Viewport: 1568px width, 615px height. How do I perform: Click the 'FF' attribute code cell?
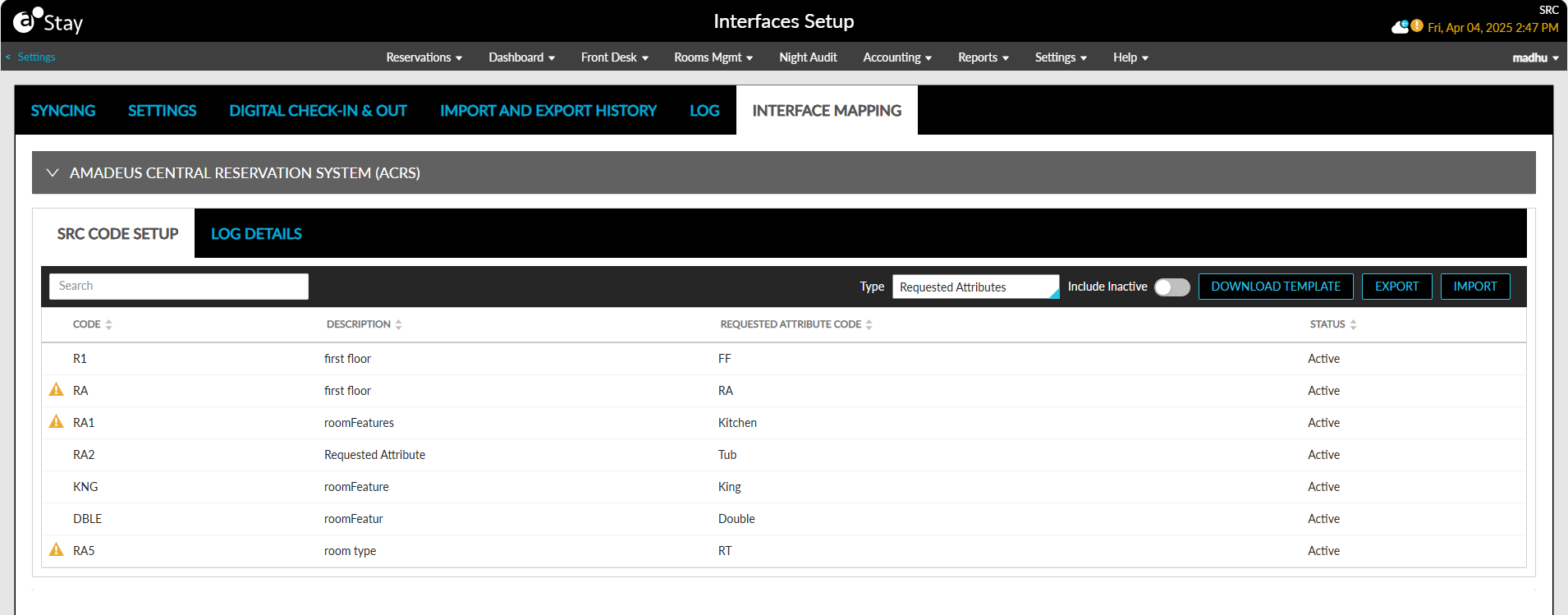[724, 358]
